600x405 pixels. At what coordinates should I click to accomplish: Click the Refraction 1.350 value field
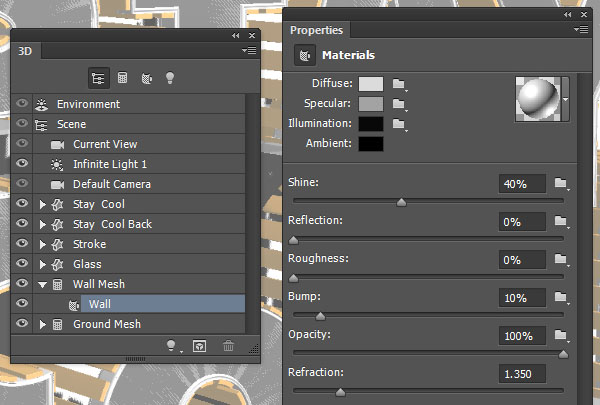tap(522, 374)
